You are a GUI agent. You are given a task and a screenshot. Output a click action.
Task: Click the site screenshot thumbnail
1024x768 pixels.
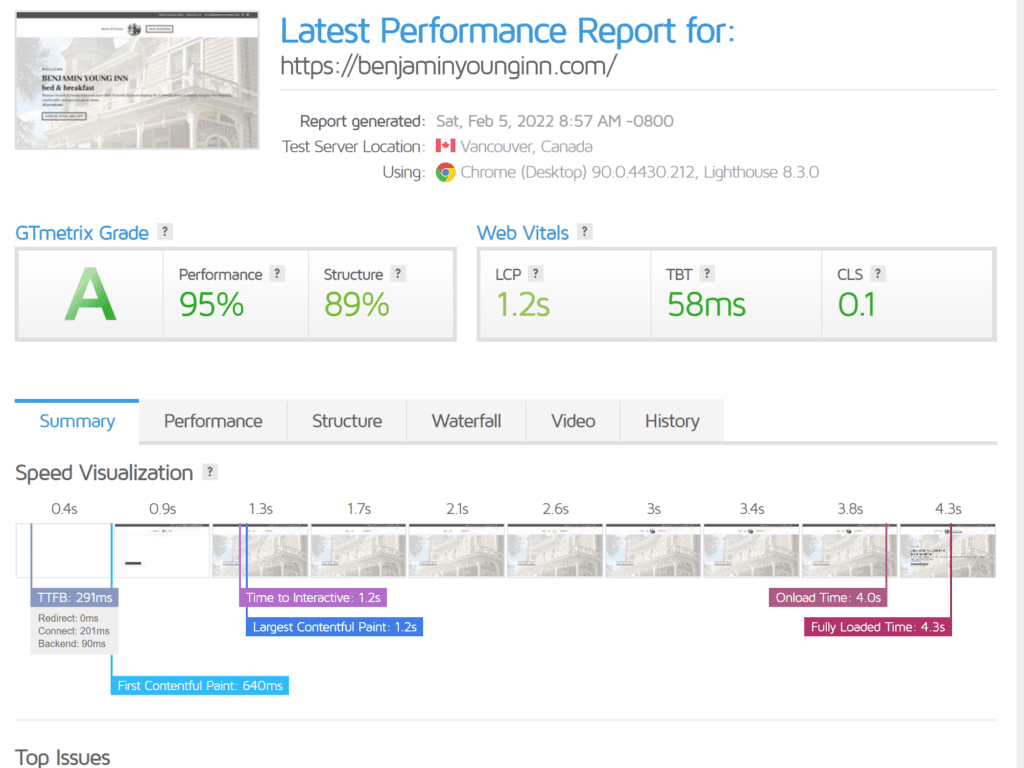136,80
